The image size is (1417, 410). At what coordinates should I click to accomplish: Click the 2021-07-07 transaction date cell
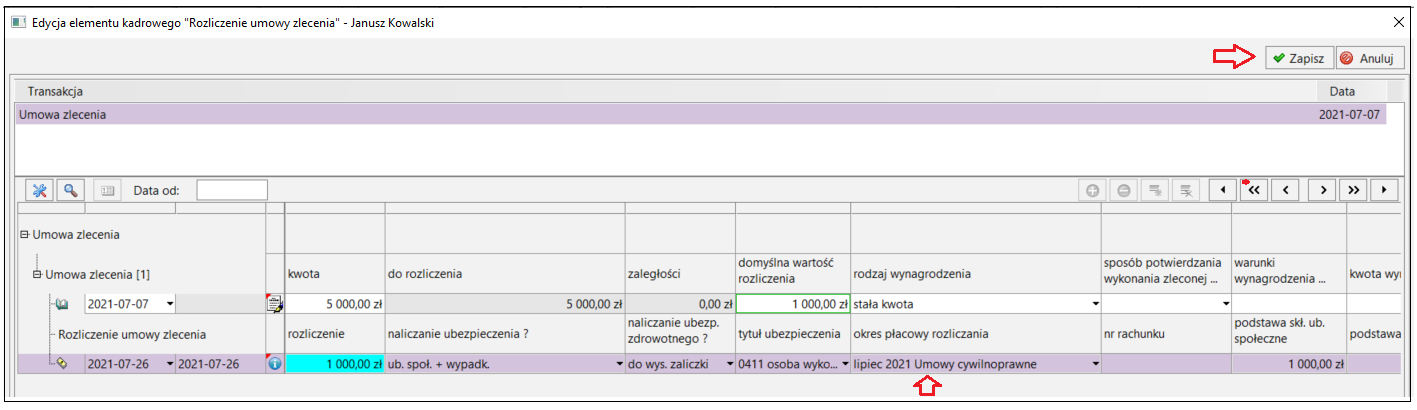(x=1350, y=115)
